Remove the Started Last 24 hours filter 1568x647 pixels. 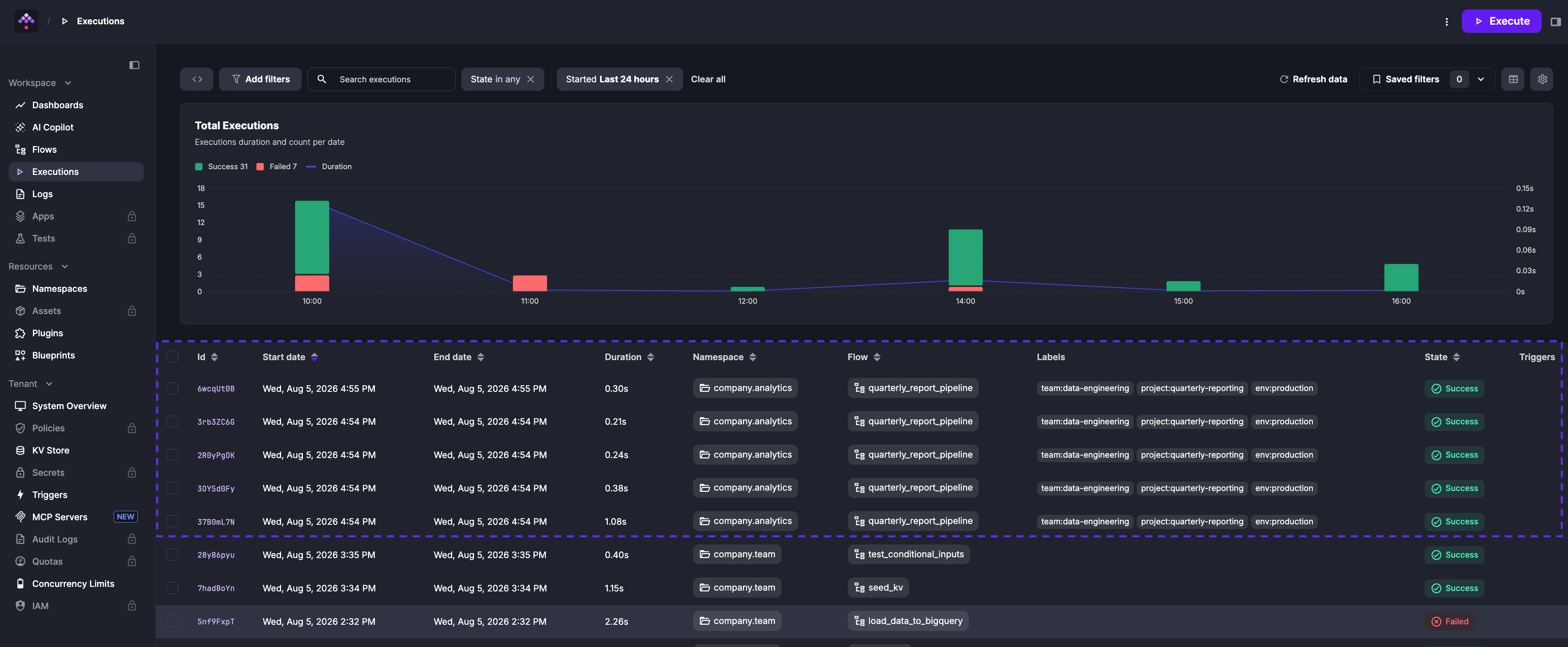click(x=669, y=79)
